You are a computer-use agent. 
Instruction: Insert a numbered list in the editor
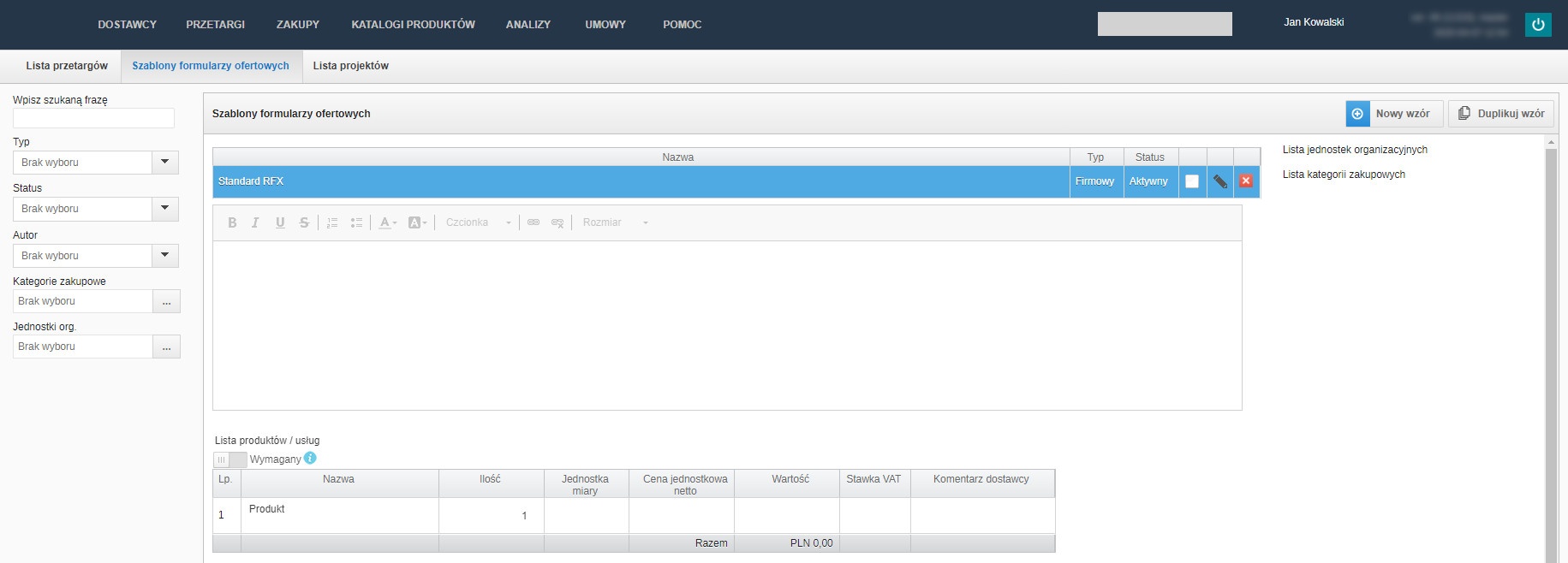[332, 222]
